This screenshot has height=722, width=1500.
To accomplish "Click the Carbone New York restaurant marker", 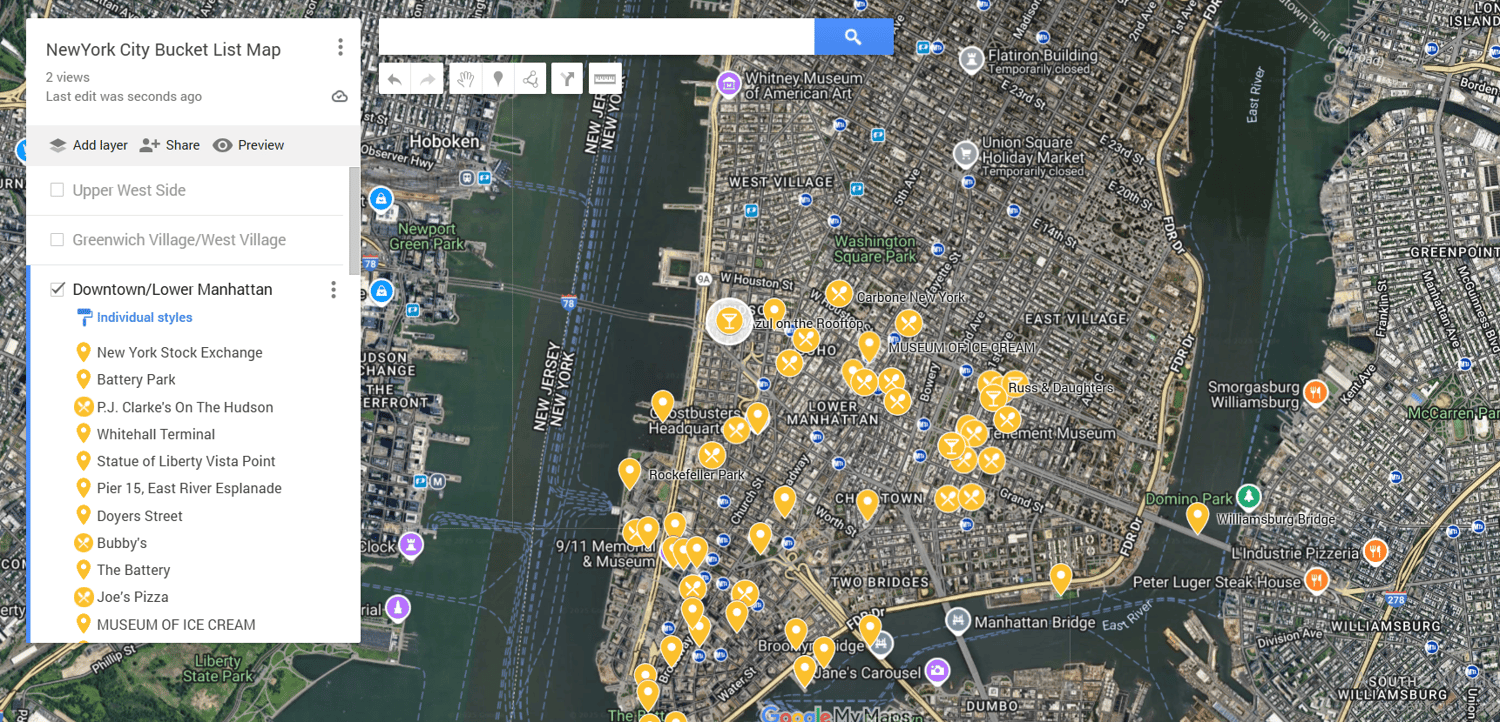I will (839, 294).
